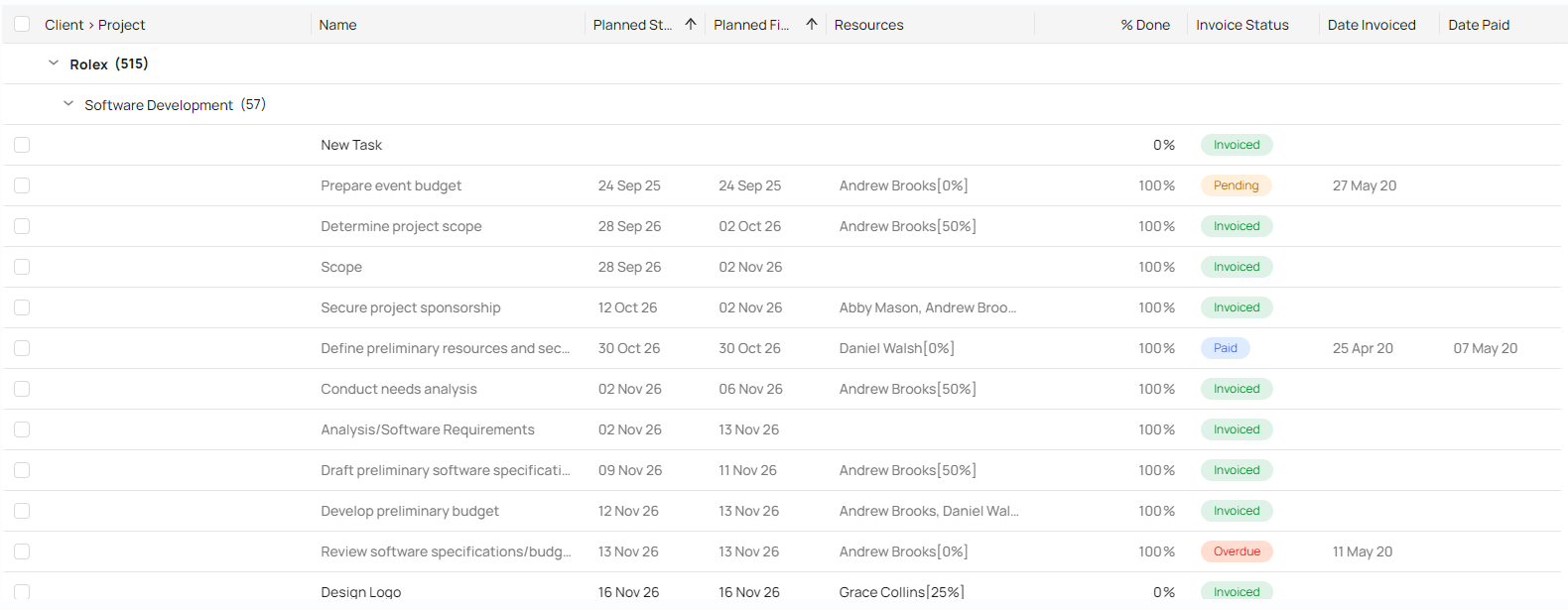Click the Pending invoice status badge
Viewport: 1568px width, 610px height.
point(1236,185)
